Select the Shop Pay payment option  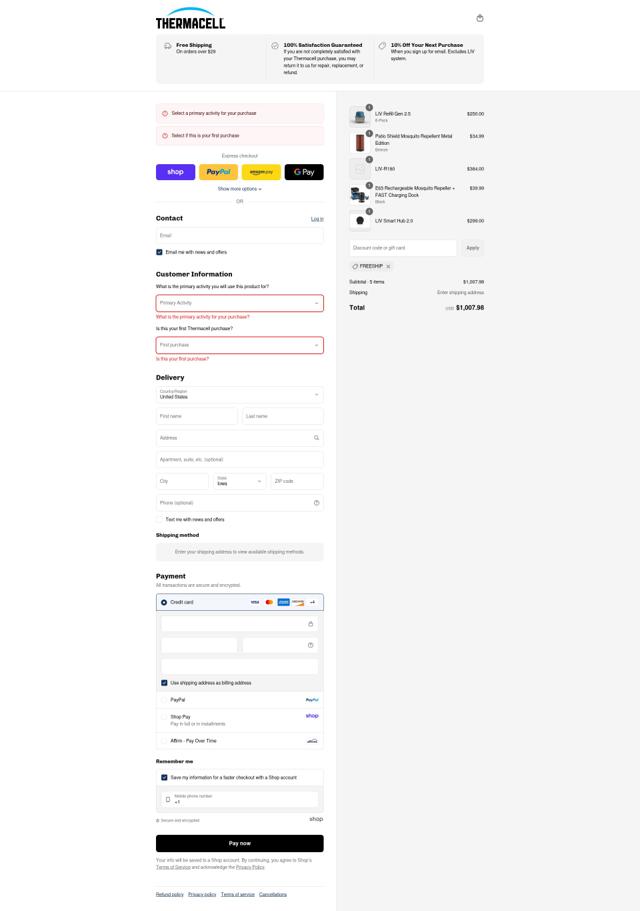tap(164, 717)
